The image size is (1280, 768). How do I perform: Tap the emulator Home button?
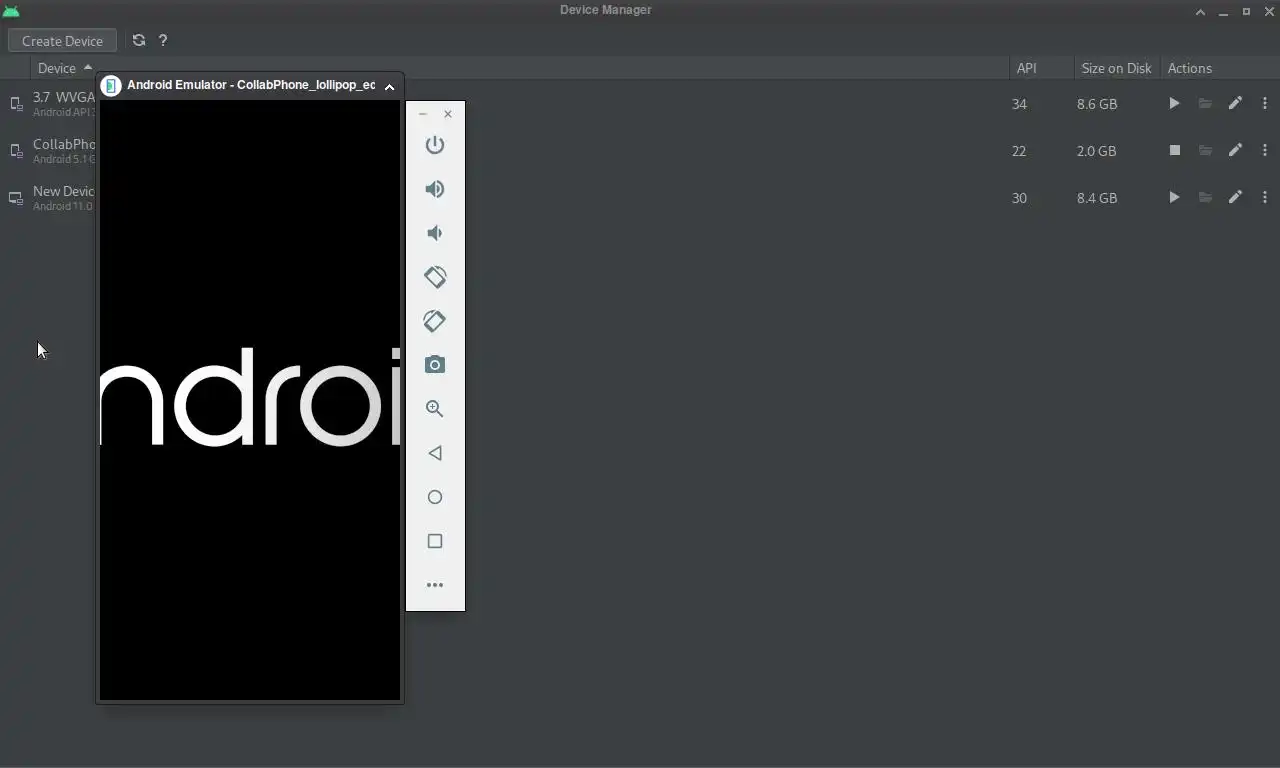point(435,497)
